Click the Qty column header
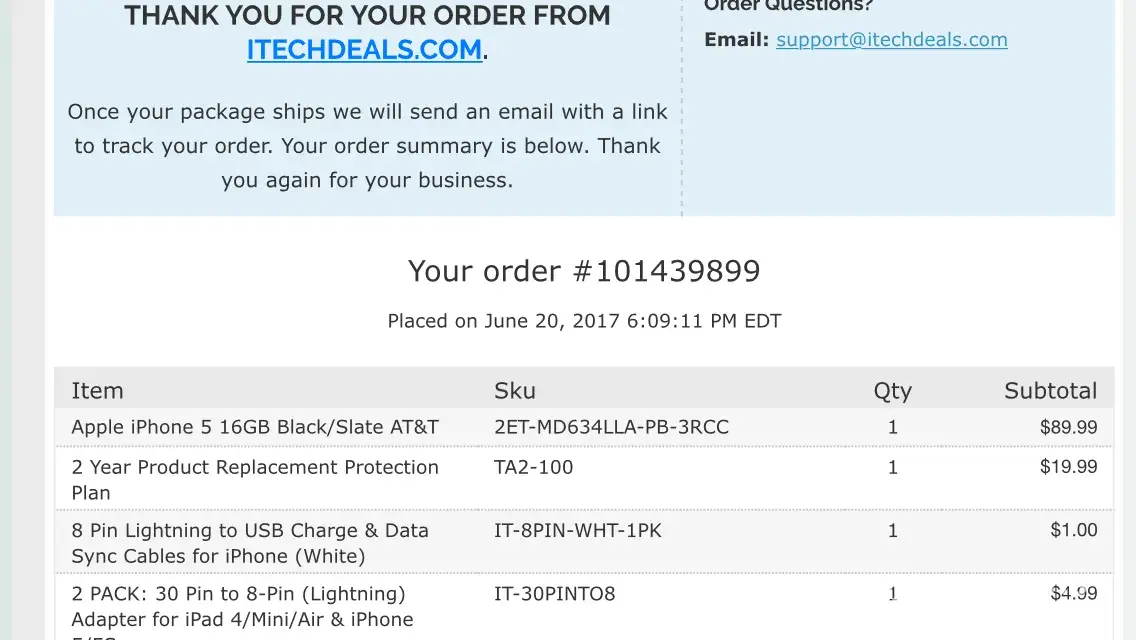 892,391
